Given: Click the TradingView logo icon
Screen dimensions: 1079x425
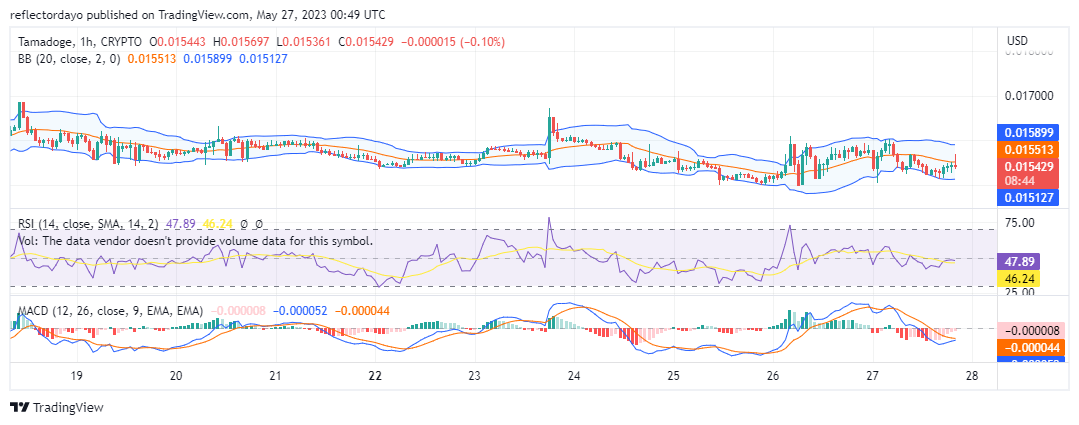Looking at the screenshot, I should 19,407.
